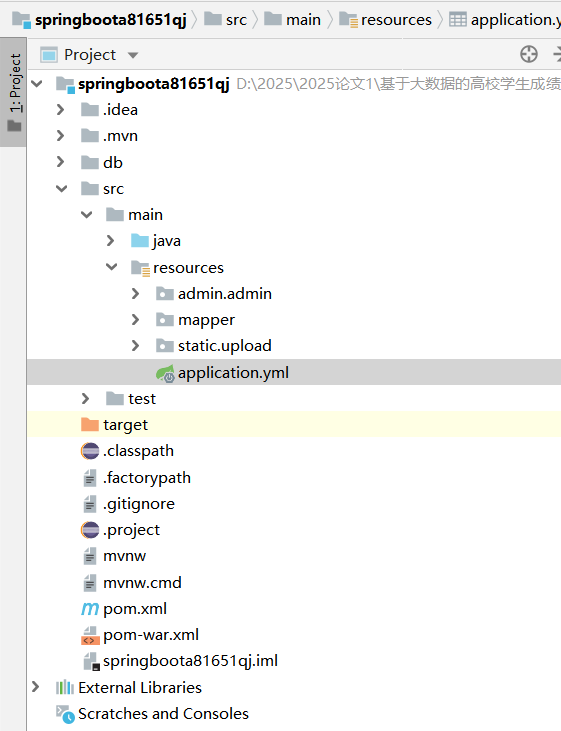Screen dimensions: 561x731
Task: Click the test folder icon
Action: [x=115, y=399]
